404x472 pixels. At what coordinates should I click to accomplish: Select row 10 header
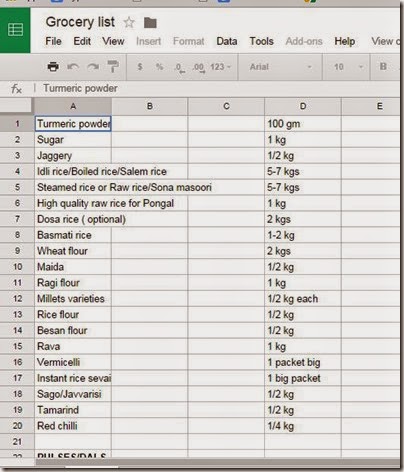coord(17,267)
